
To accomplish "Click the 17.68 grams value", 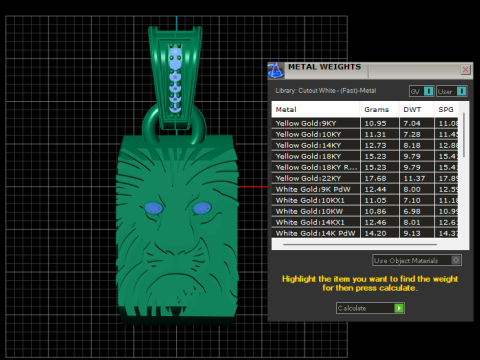I will [375, 179].
